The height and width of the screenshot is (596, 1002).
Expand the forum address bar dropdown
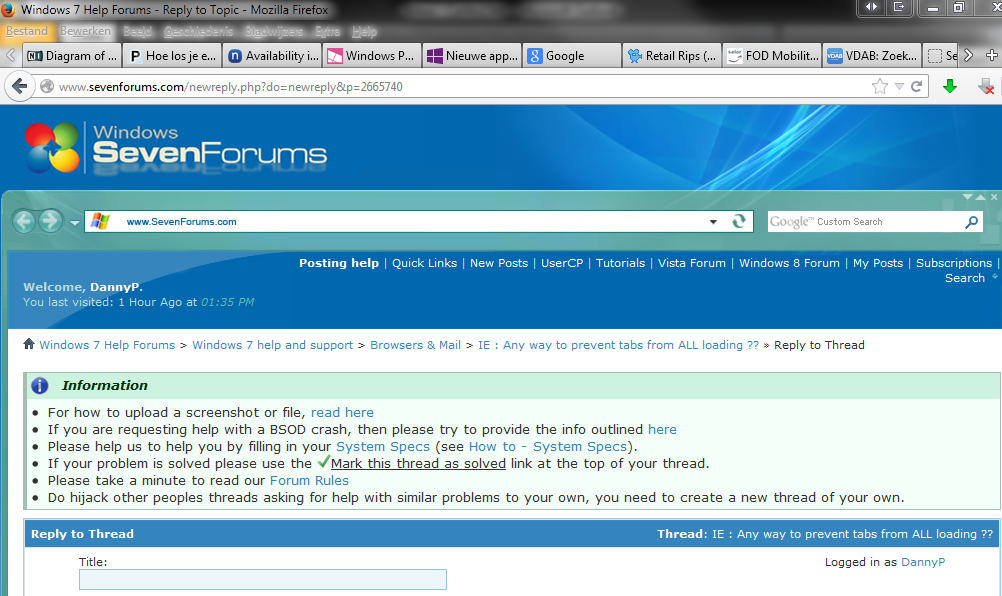tap(713, 222)
